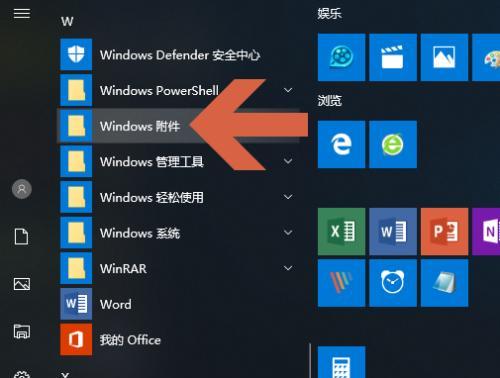Open Windows Defender 安全中心
Viewport: 500px width, 378px height.
[179, 55]
